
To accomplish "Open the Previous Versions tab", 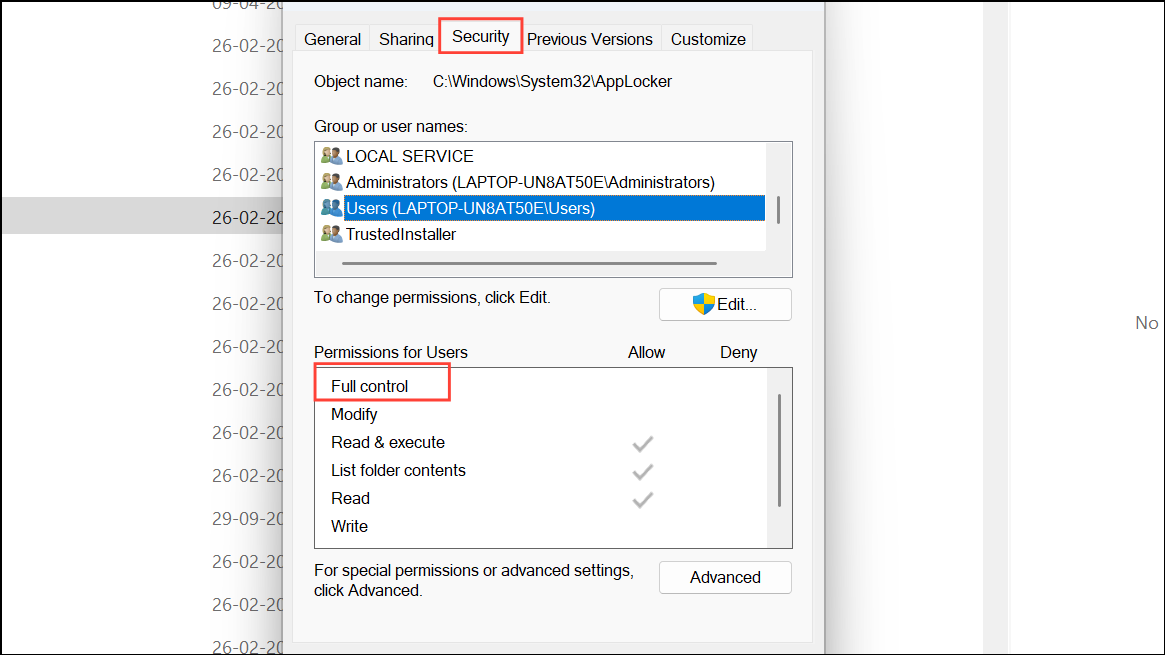I will [x=590, y=38].
